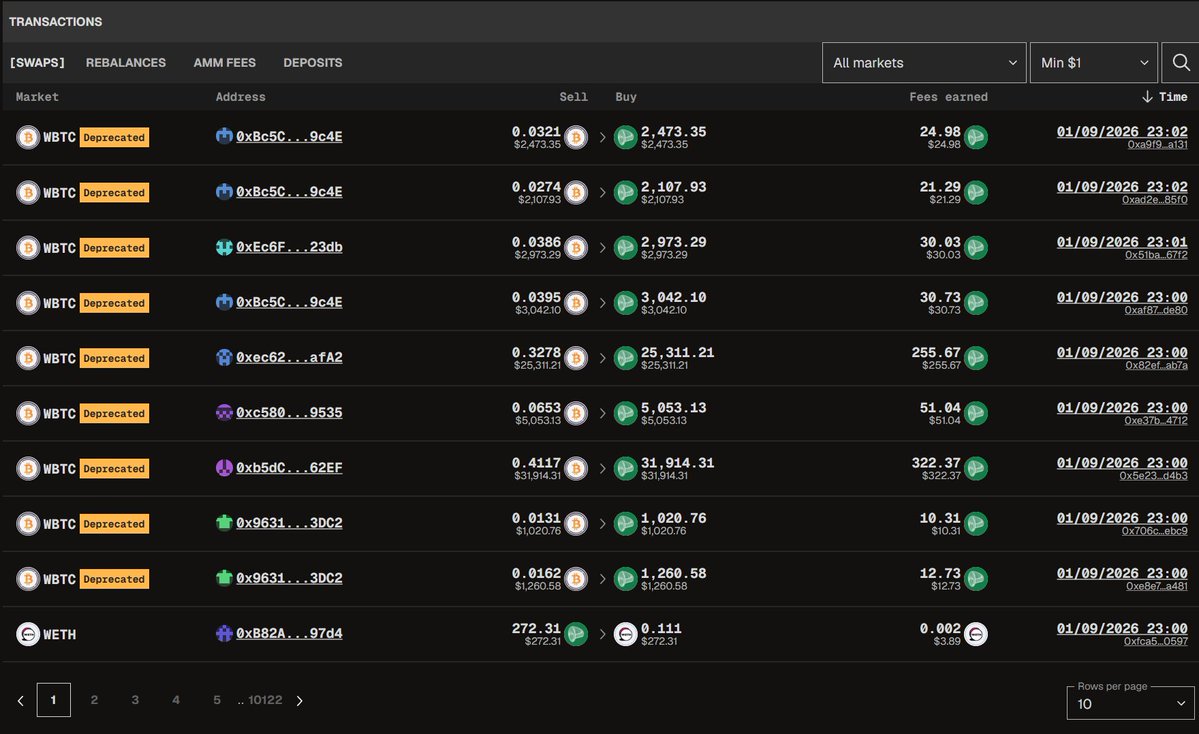
Task: Jump to page 2 of transactions
Action: (x=94, y=700)
